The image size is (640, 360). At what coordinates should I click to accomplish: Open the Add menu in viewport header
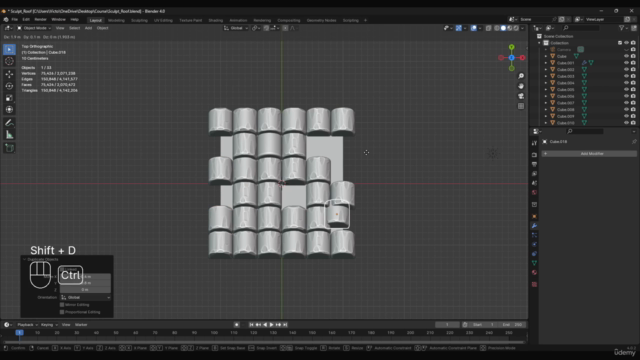point(88,28)
